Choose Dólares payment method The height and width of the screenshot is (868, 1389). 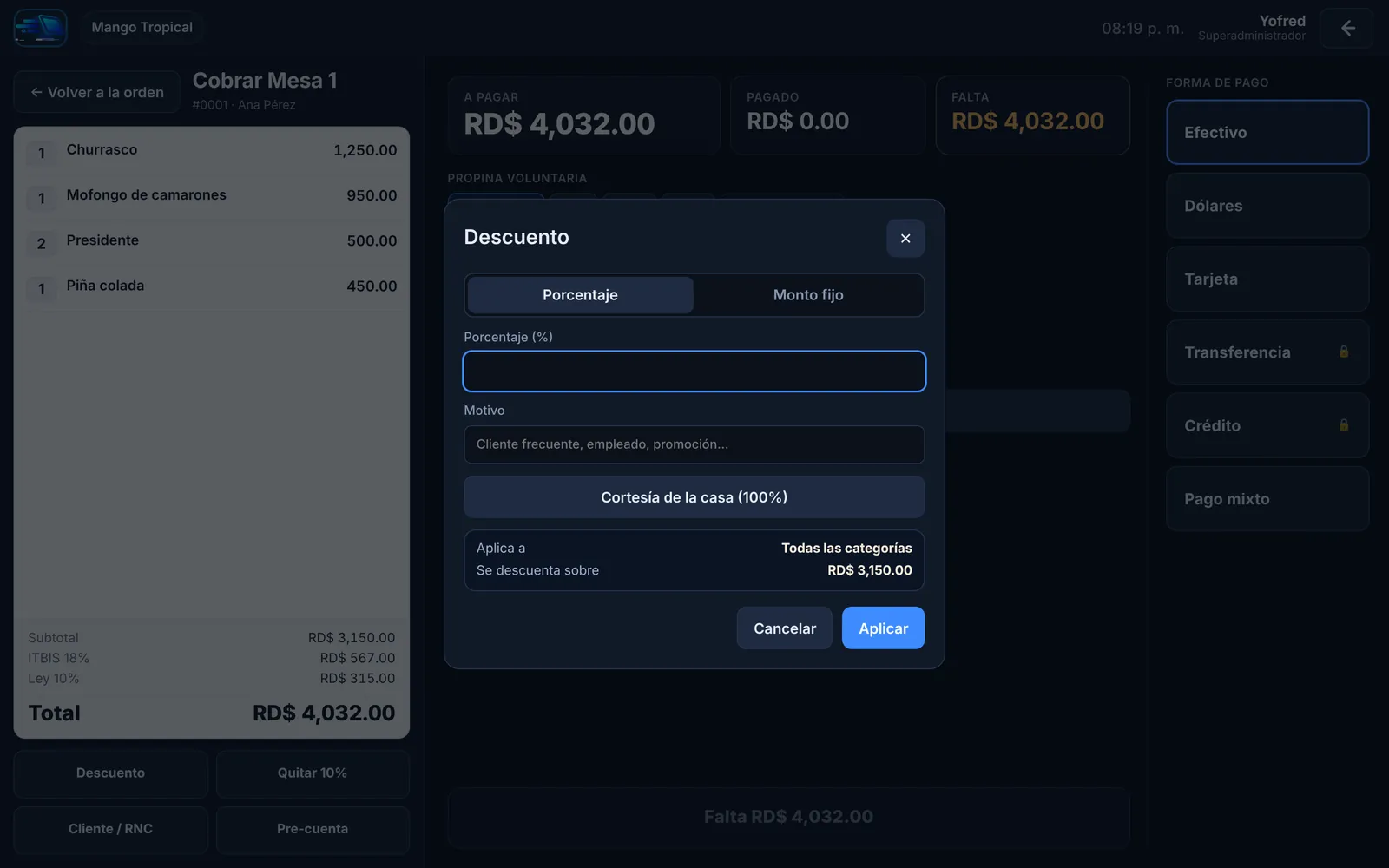1267,206
